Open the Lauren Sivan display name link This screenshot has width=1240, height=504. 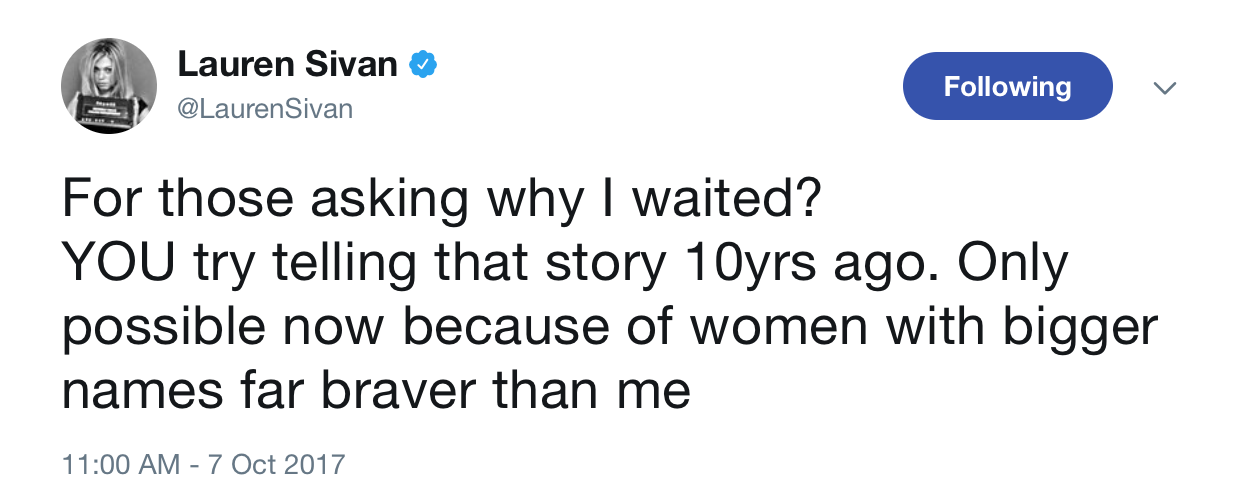click(x=288, y=66)
